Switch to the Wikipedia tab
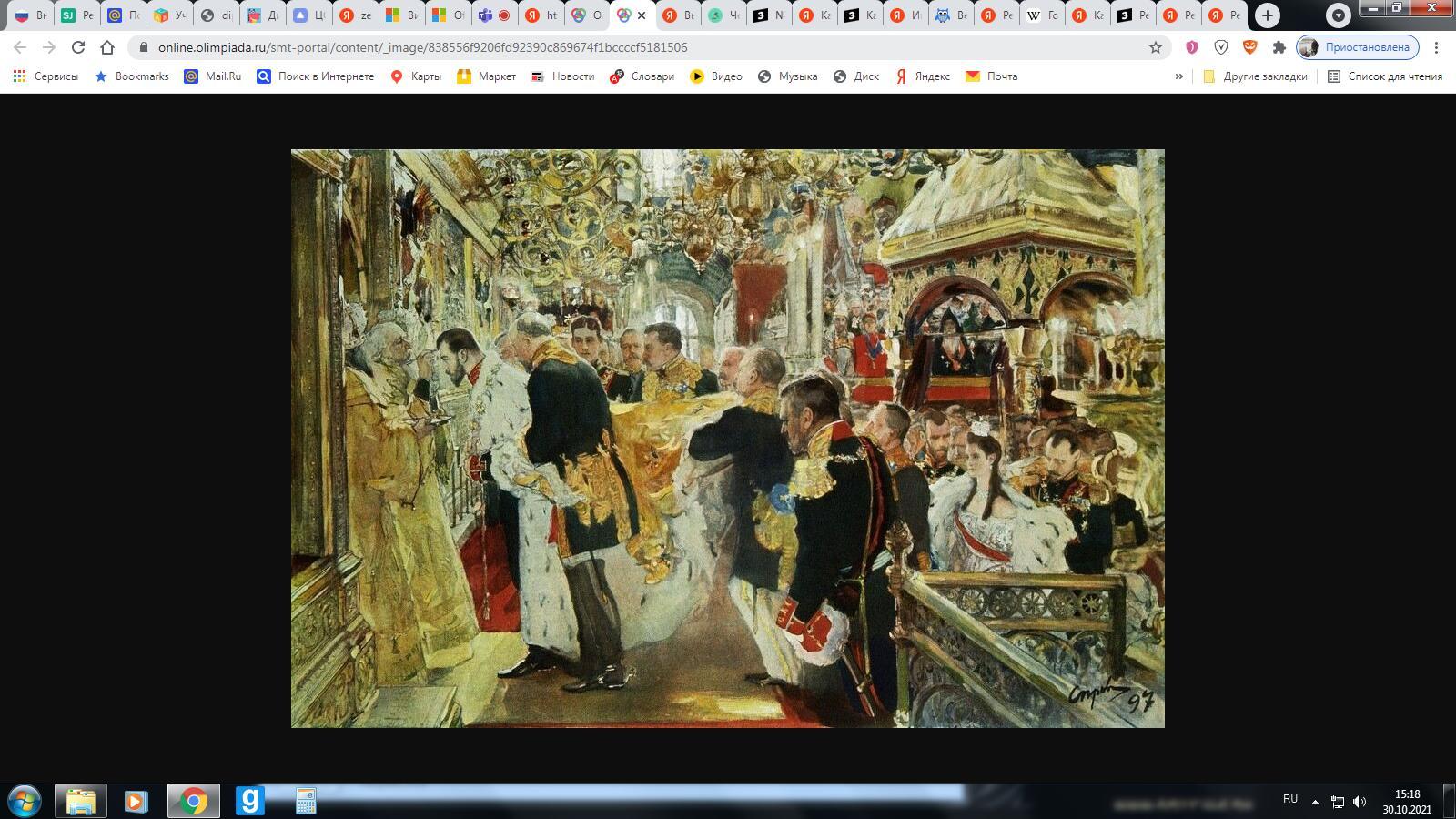The image size is (1456, 819). 1042,15
